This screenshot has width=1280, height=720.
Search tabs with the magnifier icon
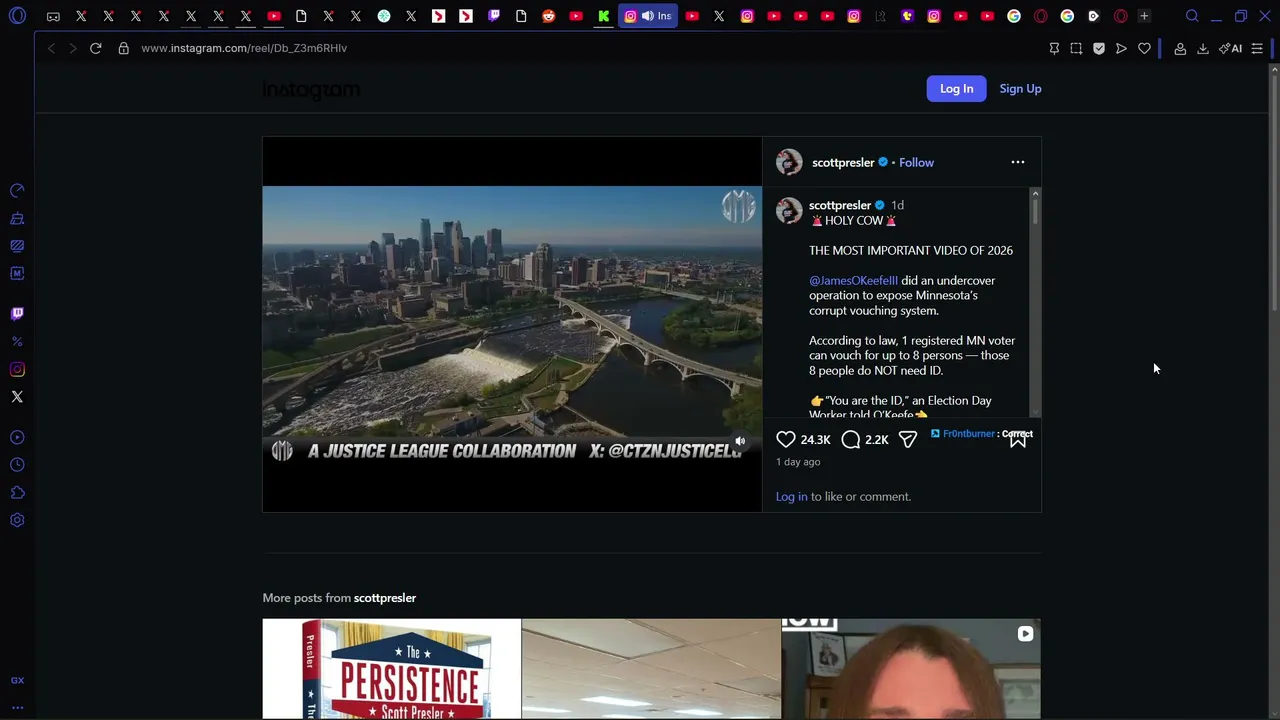coord(1192,16)
